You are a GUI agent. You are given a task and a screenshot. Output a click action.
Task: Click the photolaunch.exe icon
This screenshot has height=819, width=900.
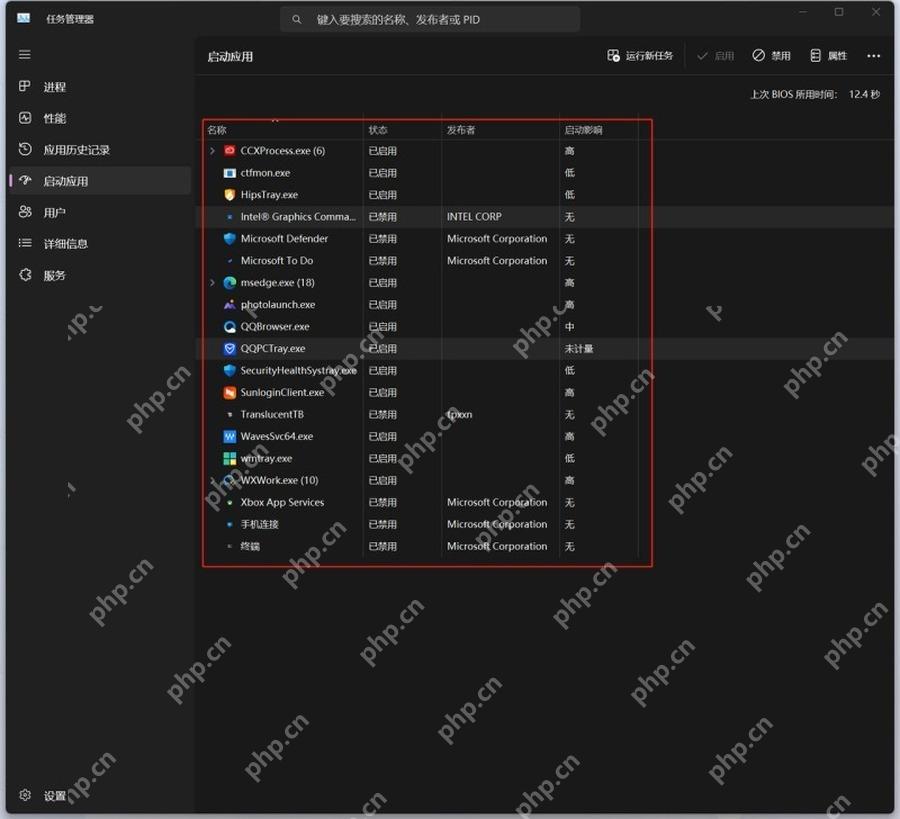pos(230,304)
